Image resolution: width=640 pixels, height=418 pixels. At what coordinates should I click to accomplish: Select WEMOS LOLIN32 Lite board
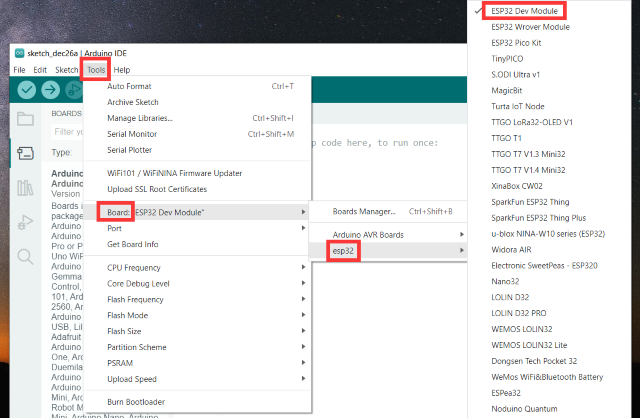tap(549, 345)
